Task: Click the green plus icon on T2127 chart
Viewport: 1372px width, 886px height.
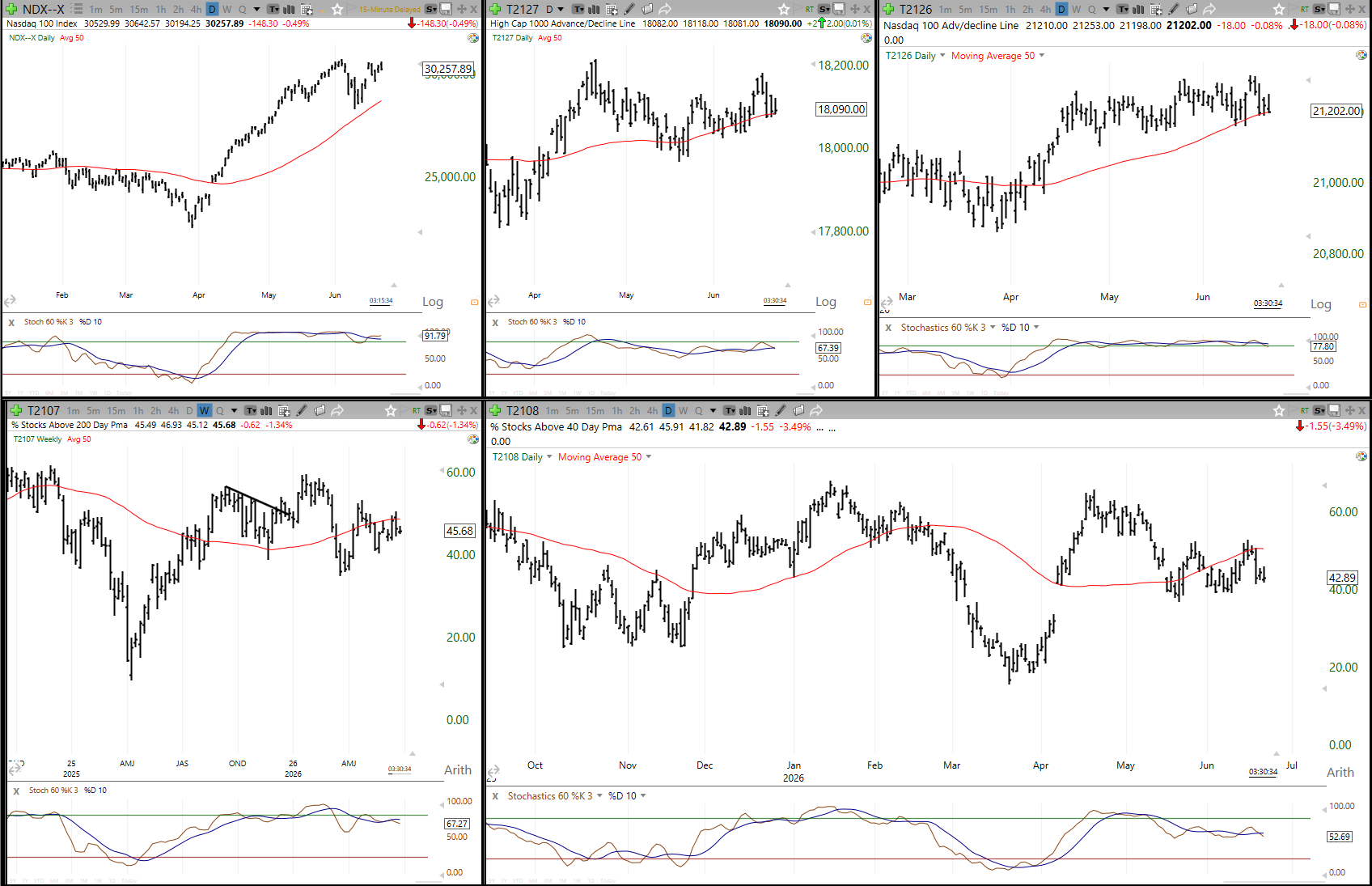Action: pos(495,9)
